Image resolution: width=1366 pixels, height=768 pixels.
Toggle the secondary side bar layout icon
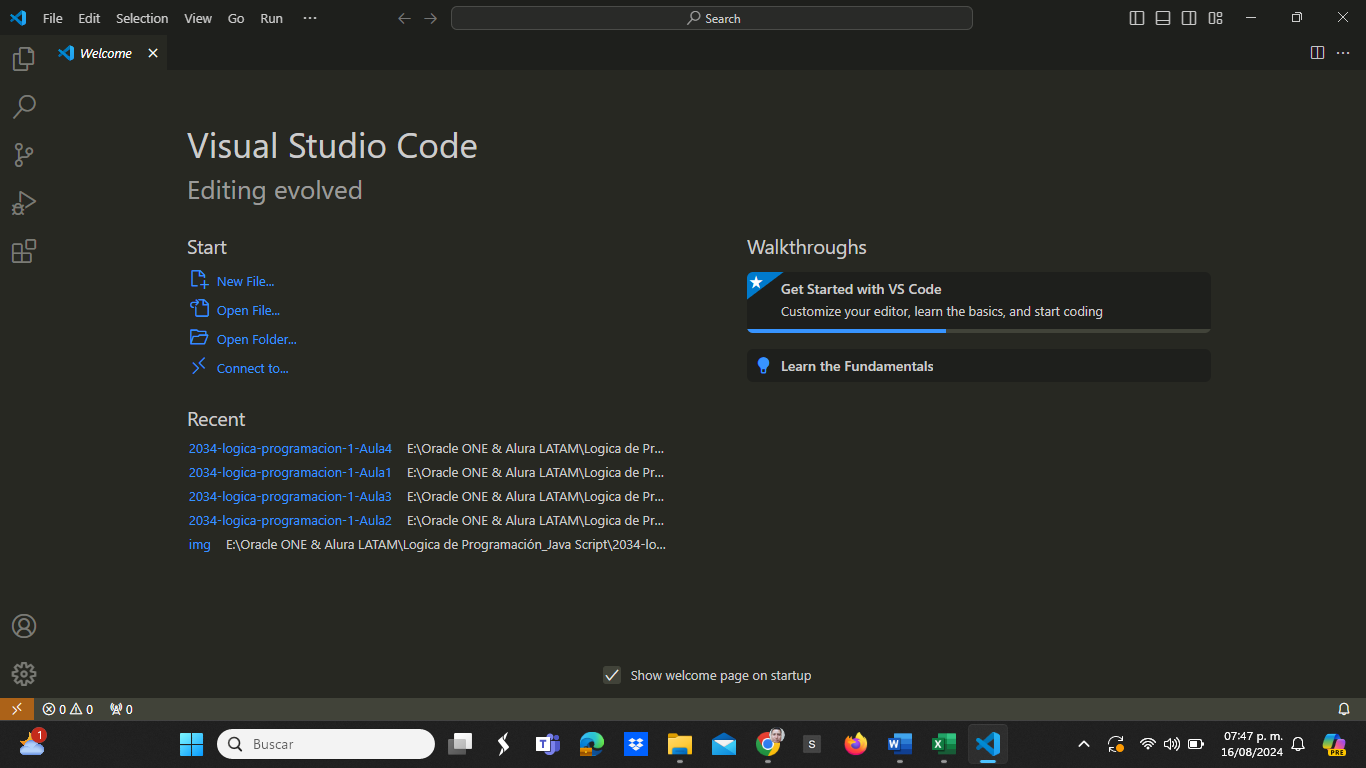[x=1189, y=18]
